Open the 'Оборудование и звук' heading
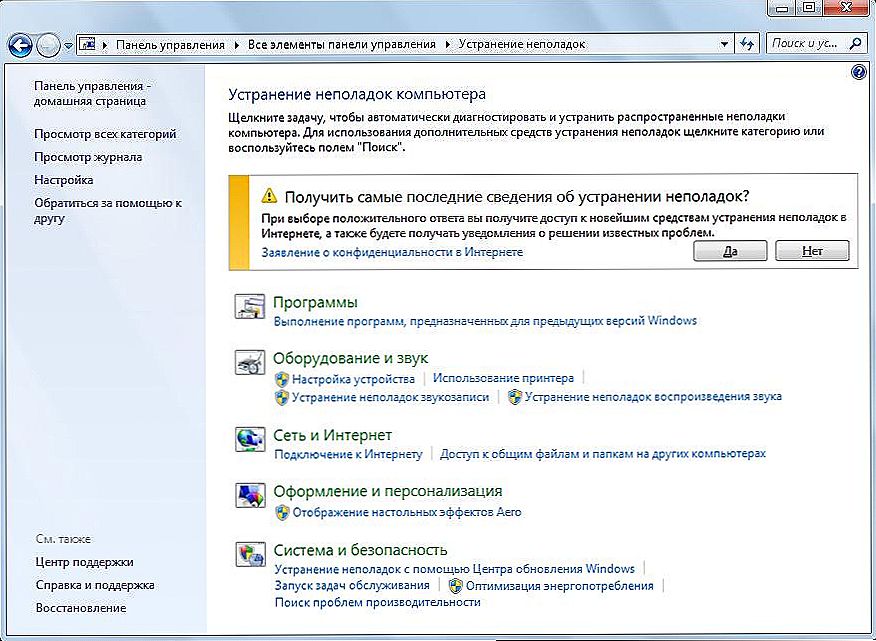This screenshot has height=641, width=876. (x=350, y=358)
